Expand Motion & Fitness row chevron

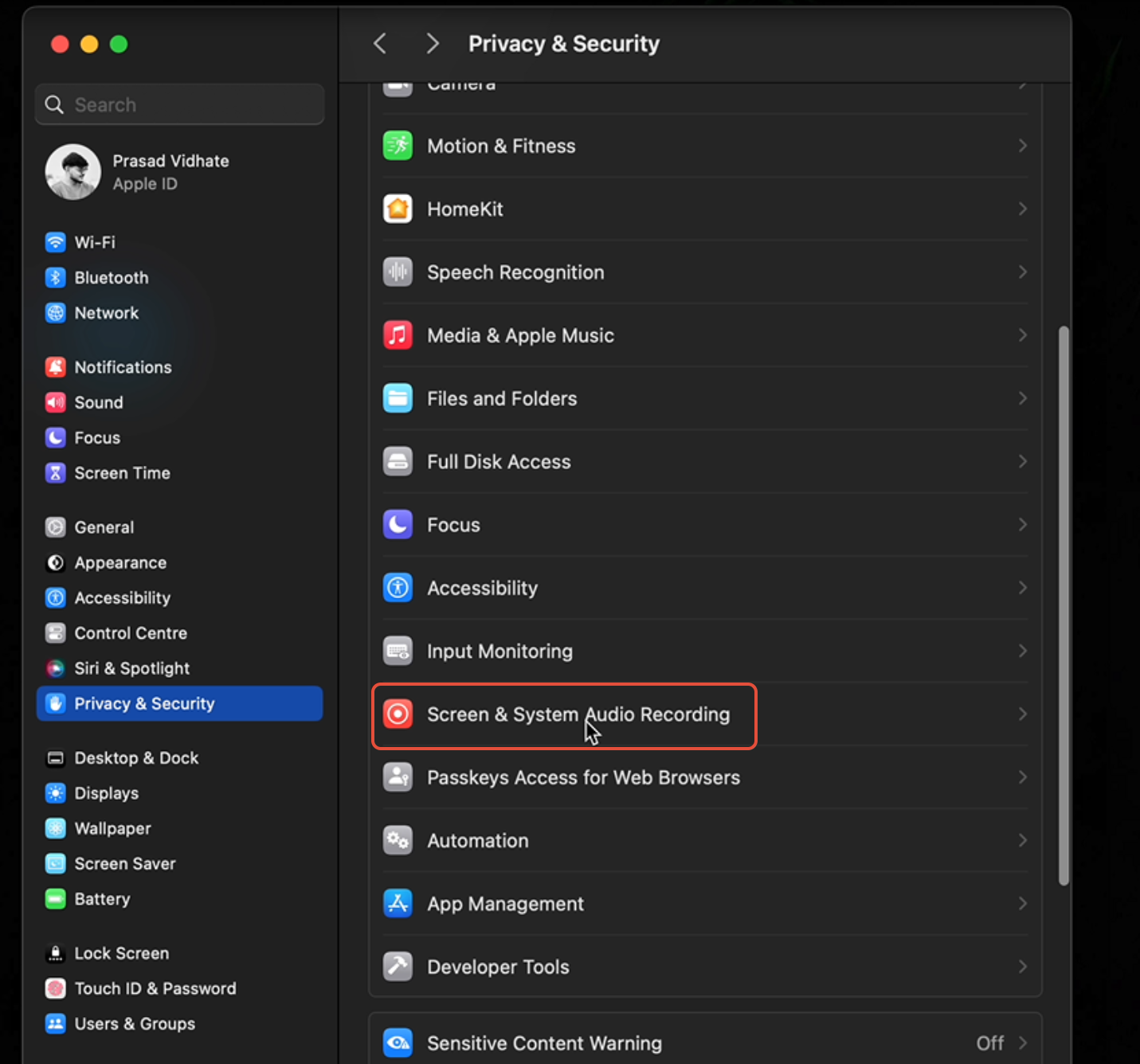pyautogui.click(x=1022, y=146)
